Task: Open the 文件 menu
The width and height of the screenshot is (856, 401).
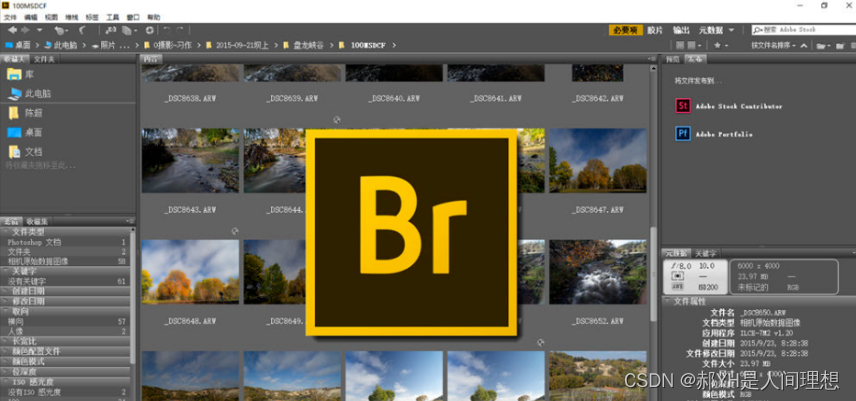Action: pyautogui.click(x=10, y=17)
